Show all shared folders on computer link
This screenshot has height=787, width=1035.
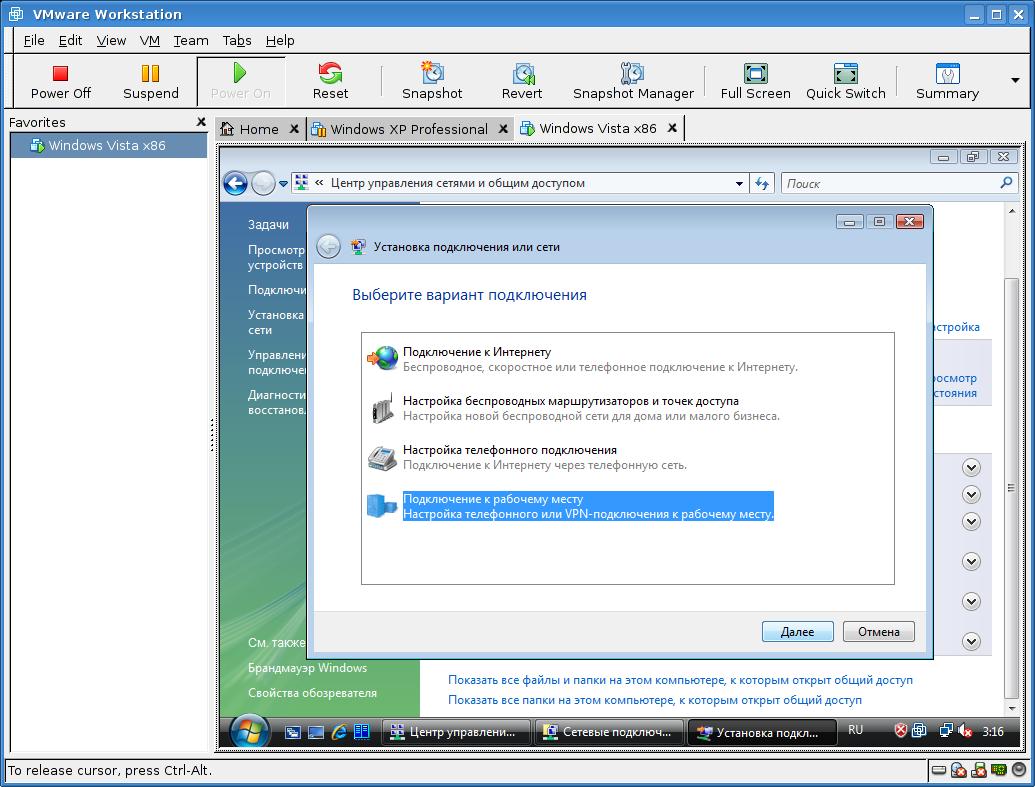tap(655, 700)
